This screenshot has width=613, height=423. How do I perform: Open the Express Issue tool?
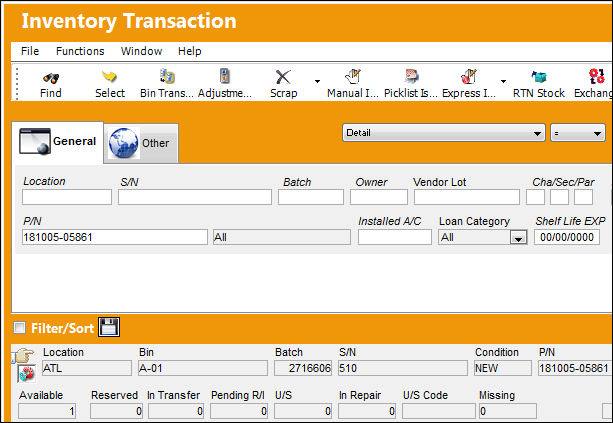click(x=469, y=76)
